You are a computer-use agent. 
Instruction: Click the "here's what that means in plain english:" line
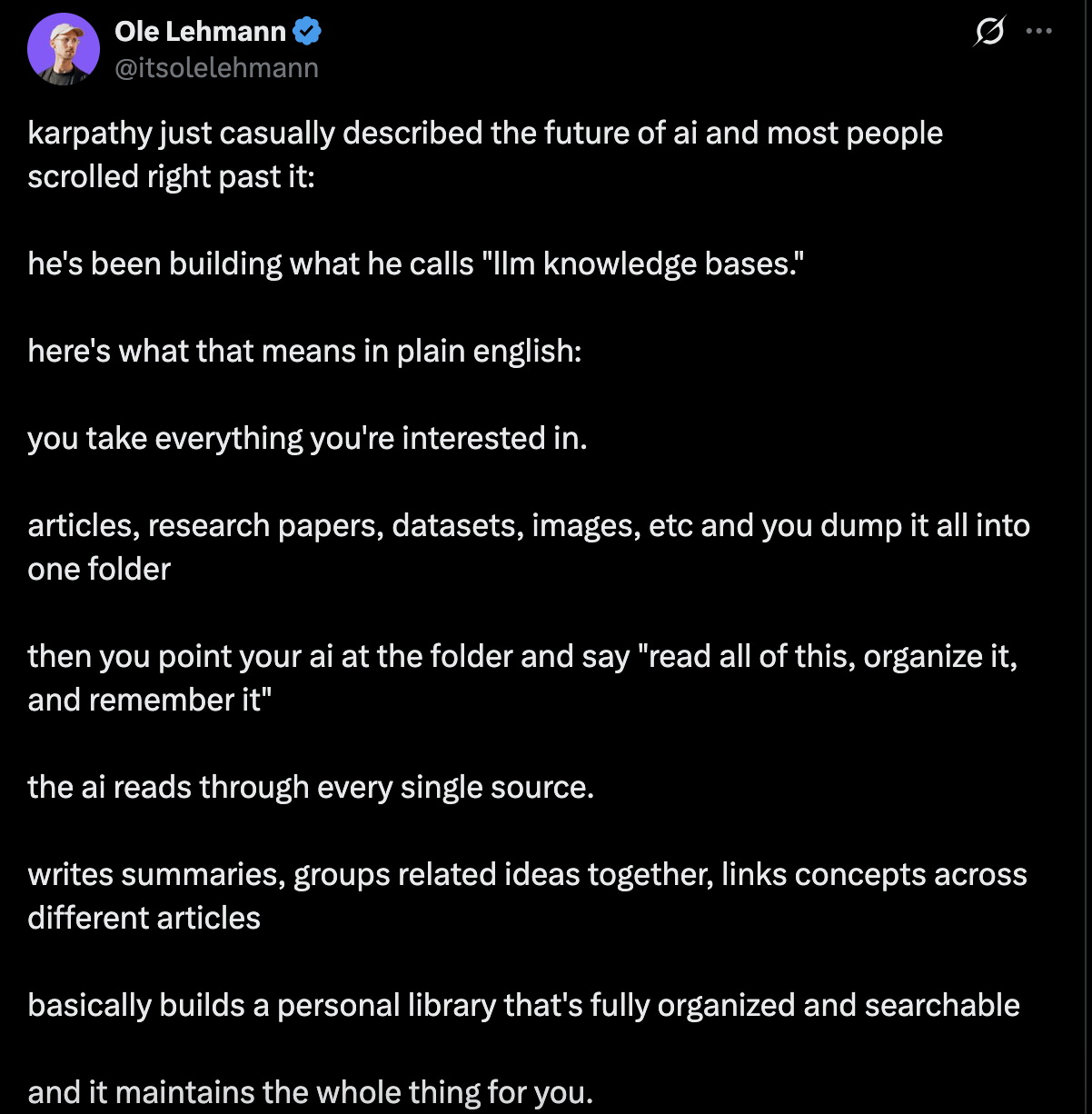tap(304, 351)
